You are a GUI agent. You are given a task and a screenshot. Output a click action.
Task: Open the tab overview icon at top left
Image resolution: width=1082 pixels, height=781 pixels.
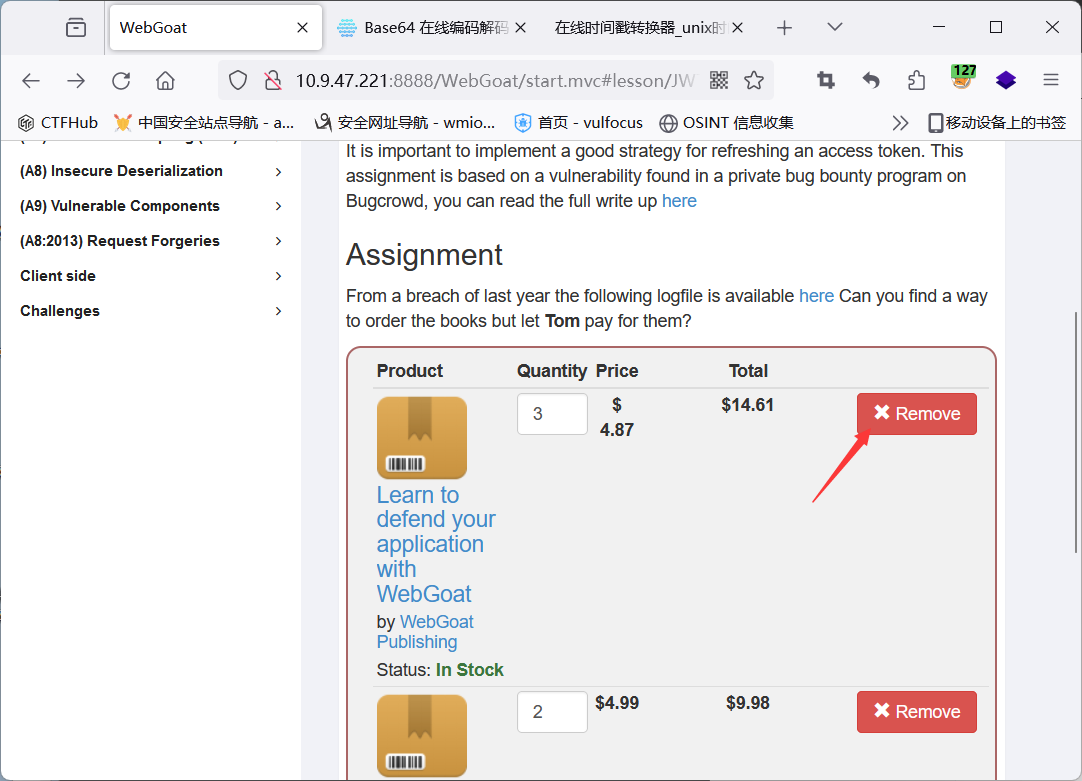76,28
